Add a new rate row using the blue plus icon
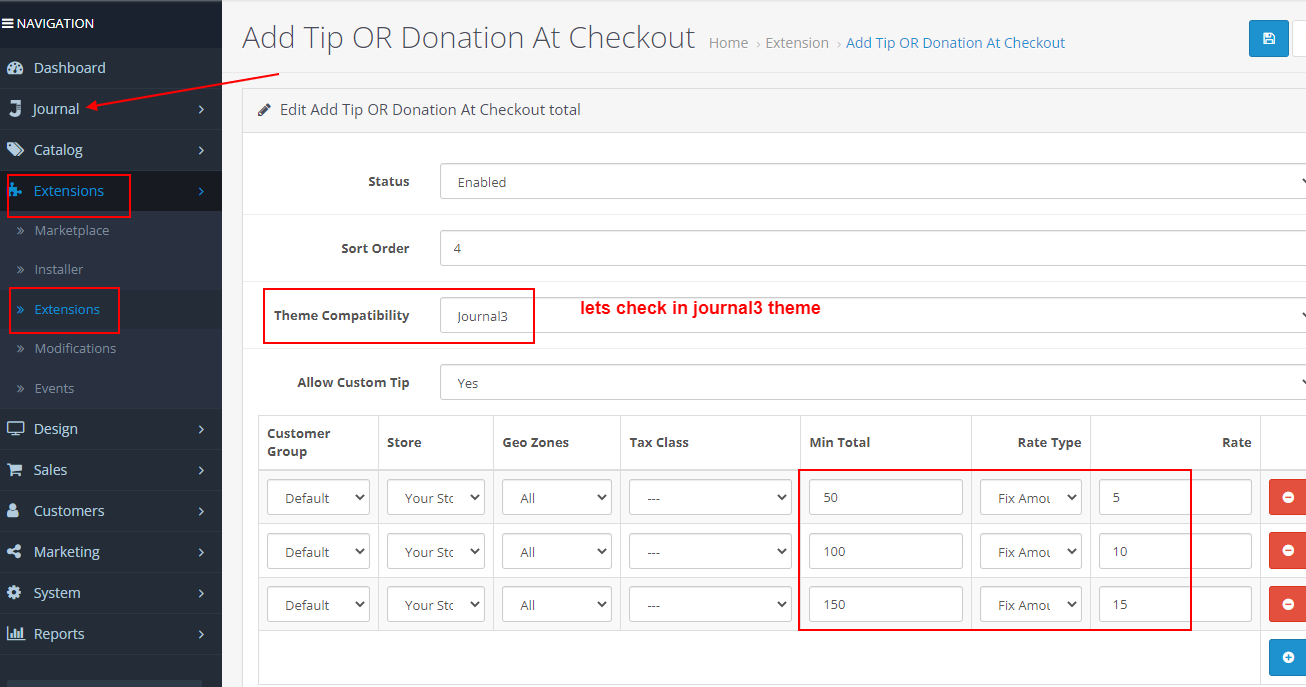 tap(1287, 657)
